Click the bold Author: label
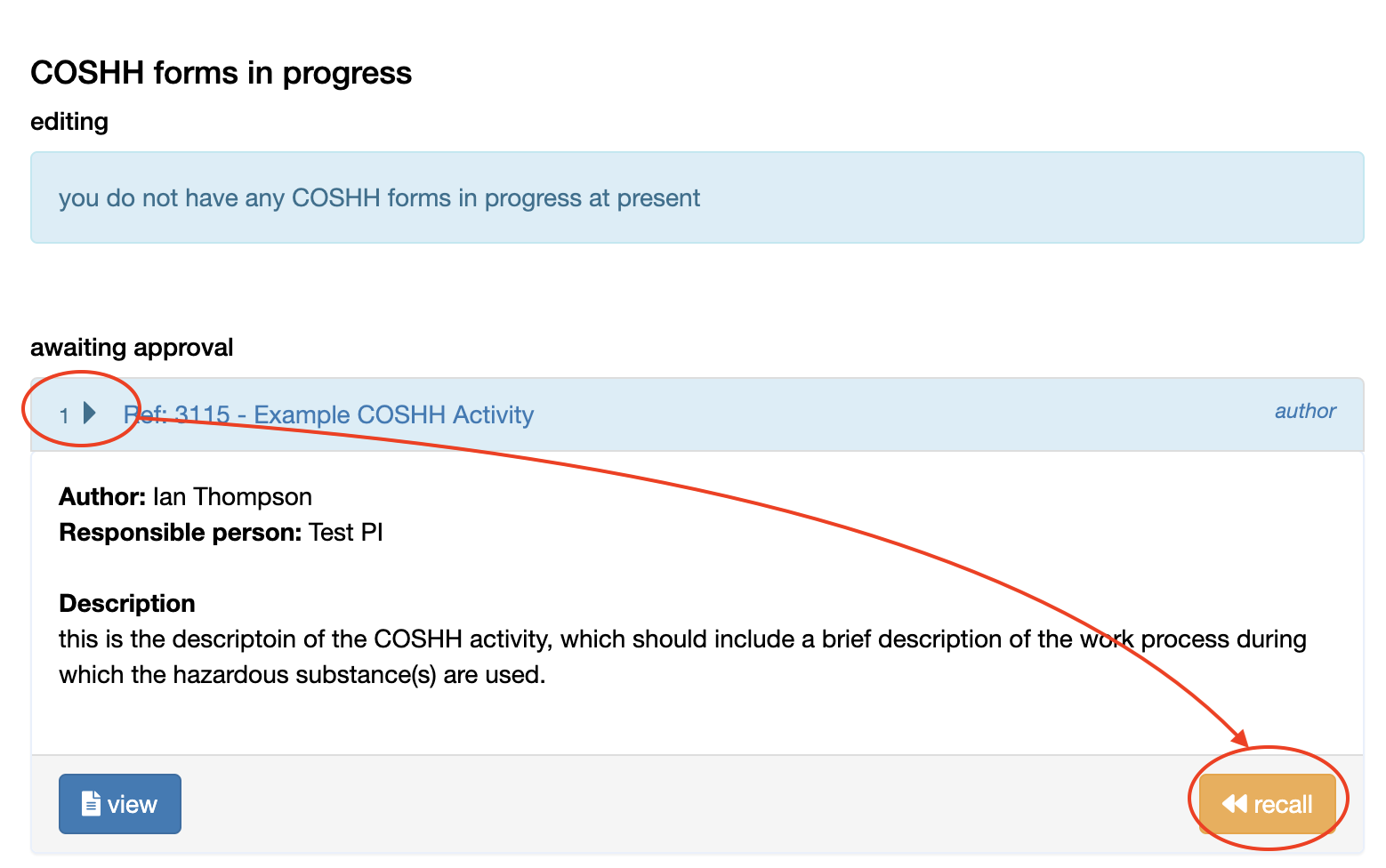This screenshot has height=868, width=1386. [102, 496]
